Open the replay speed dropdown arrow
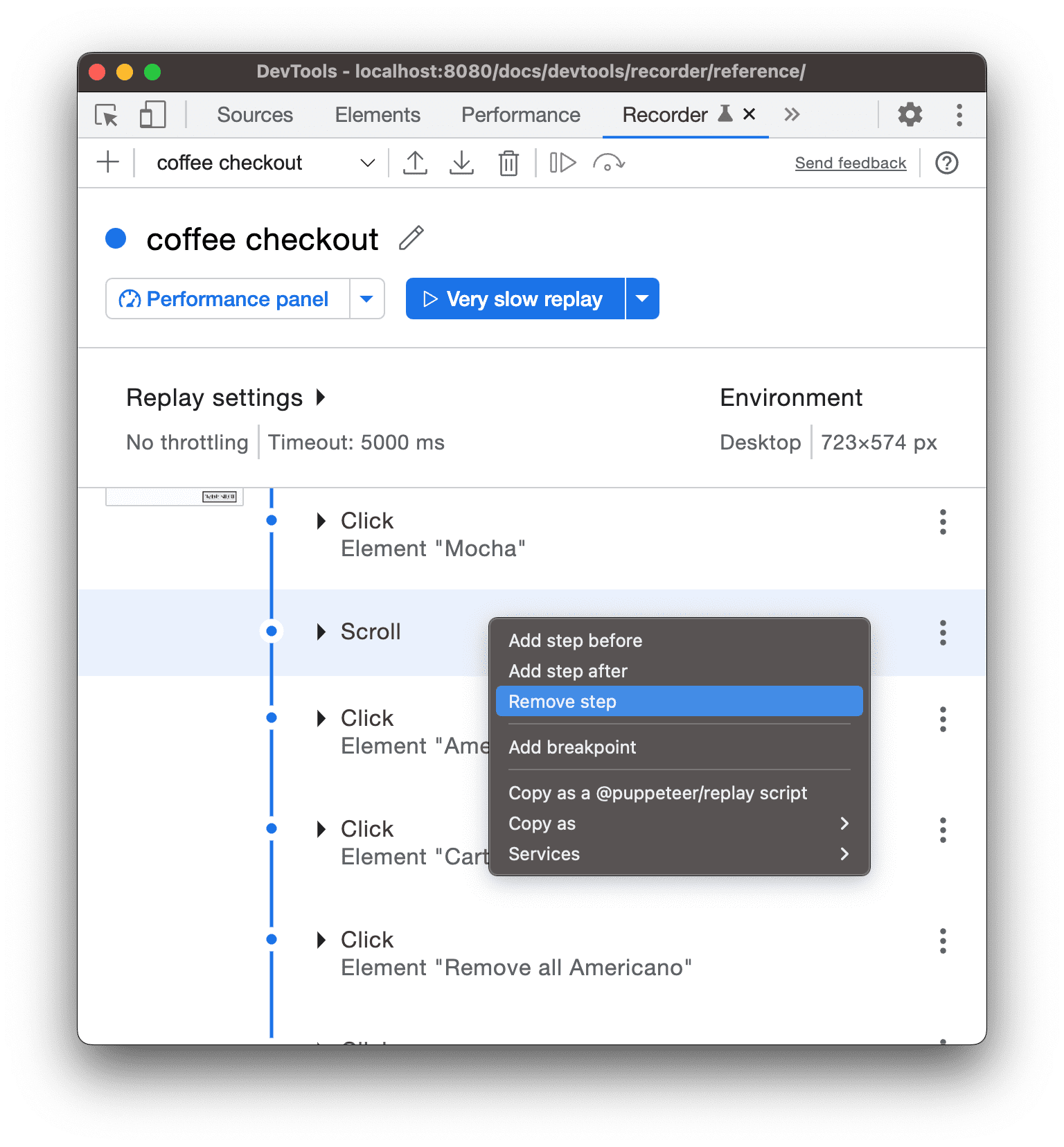Viewport: 1064px width, 1147px height. pos(642,299)
